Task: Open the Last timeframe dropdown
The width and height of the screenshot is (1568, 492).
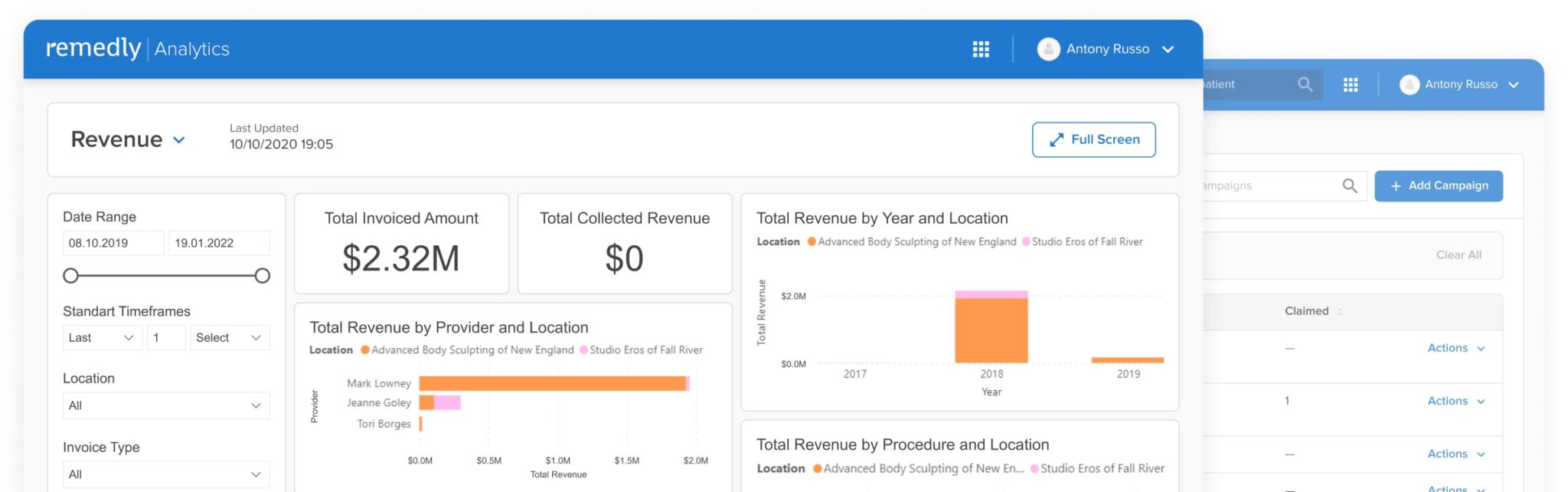Action: [102, 338]
